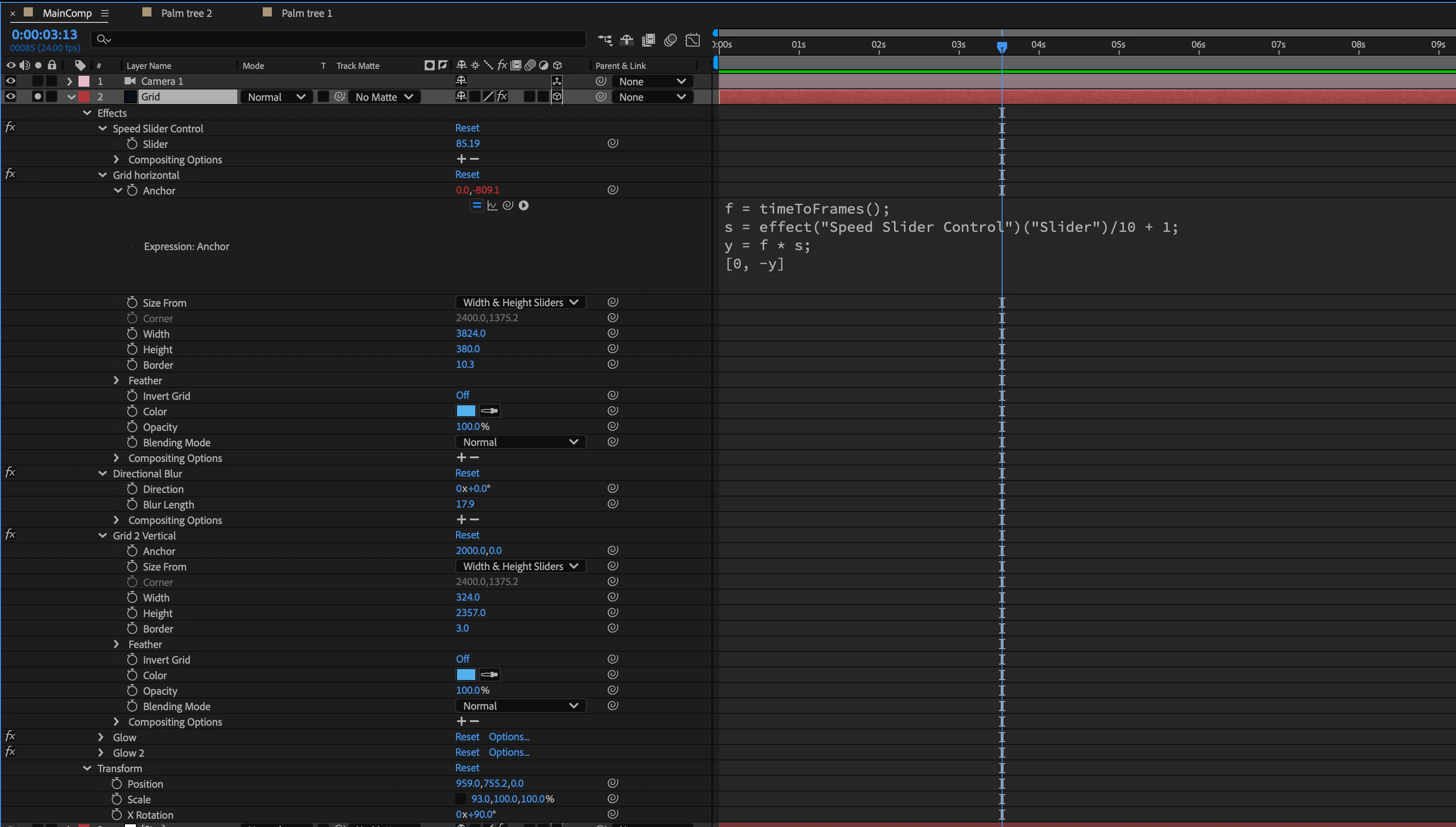The height and width of the screenshot is (827, 1456).
Task: Open the Grid layer's Mode 'Normal' dropdown
Action: point(276,97)
